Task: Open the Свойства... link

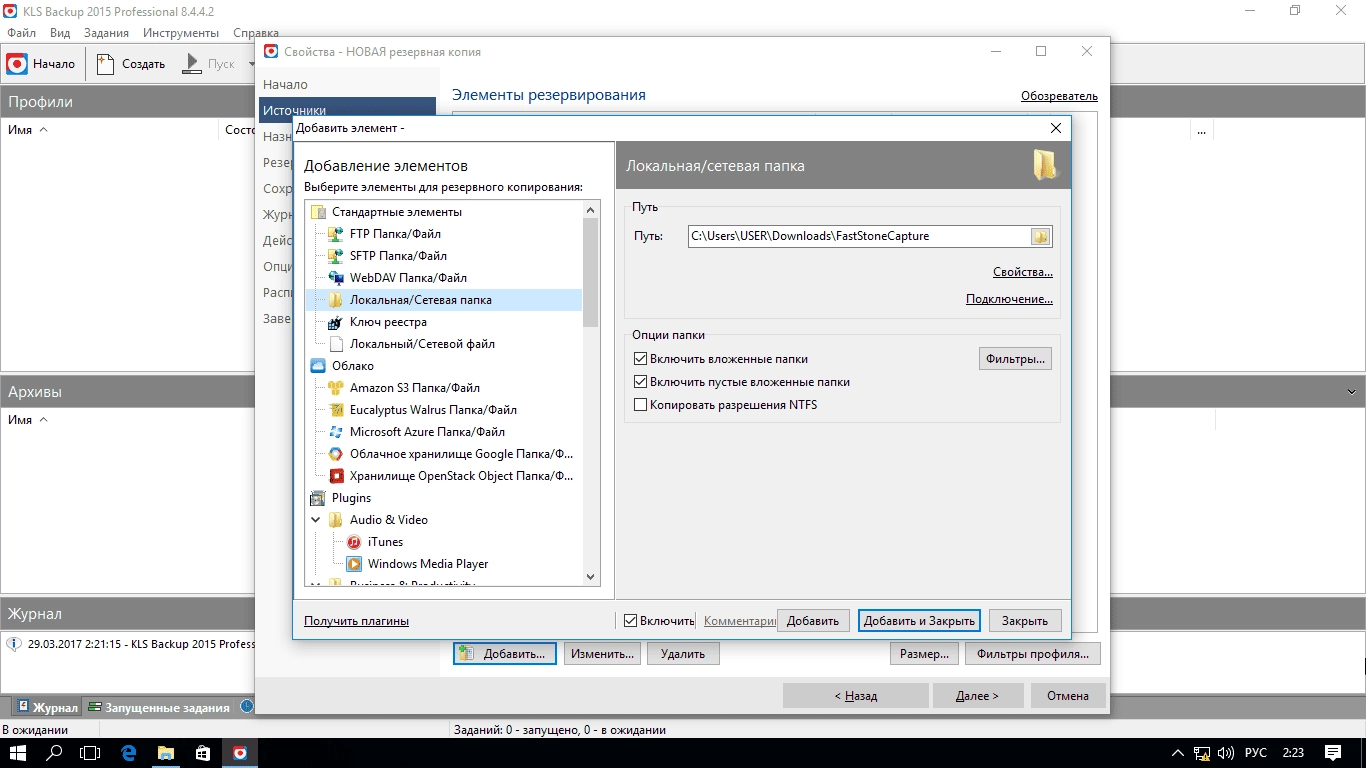Action: point(1022,272)
